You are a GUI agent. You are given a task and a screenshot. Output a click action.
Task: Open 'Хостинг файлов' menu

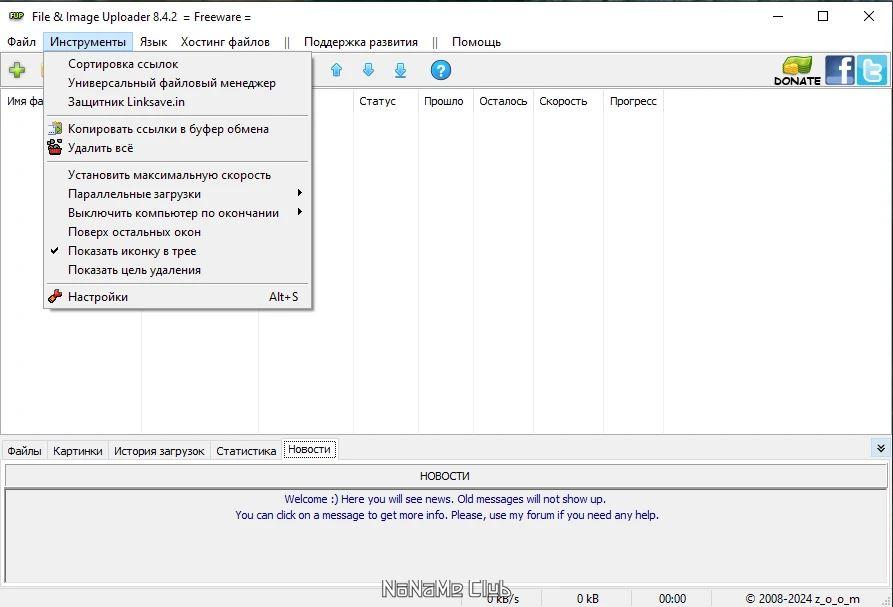pos(225,42)
